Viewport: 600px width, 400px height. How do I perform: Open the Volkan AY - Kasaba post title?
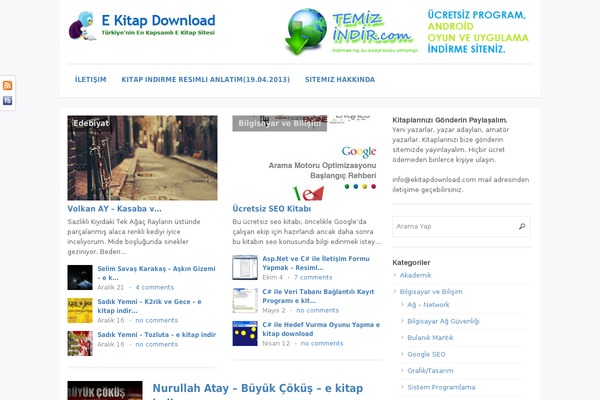(114, 209)
